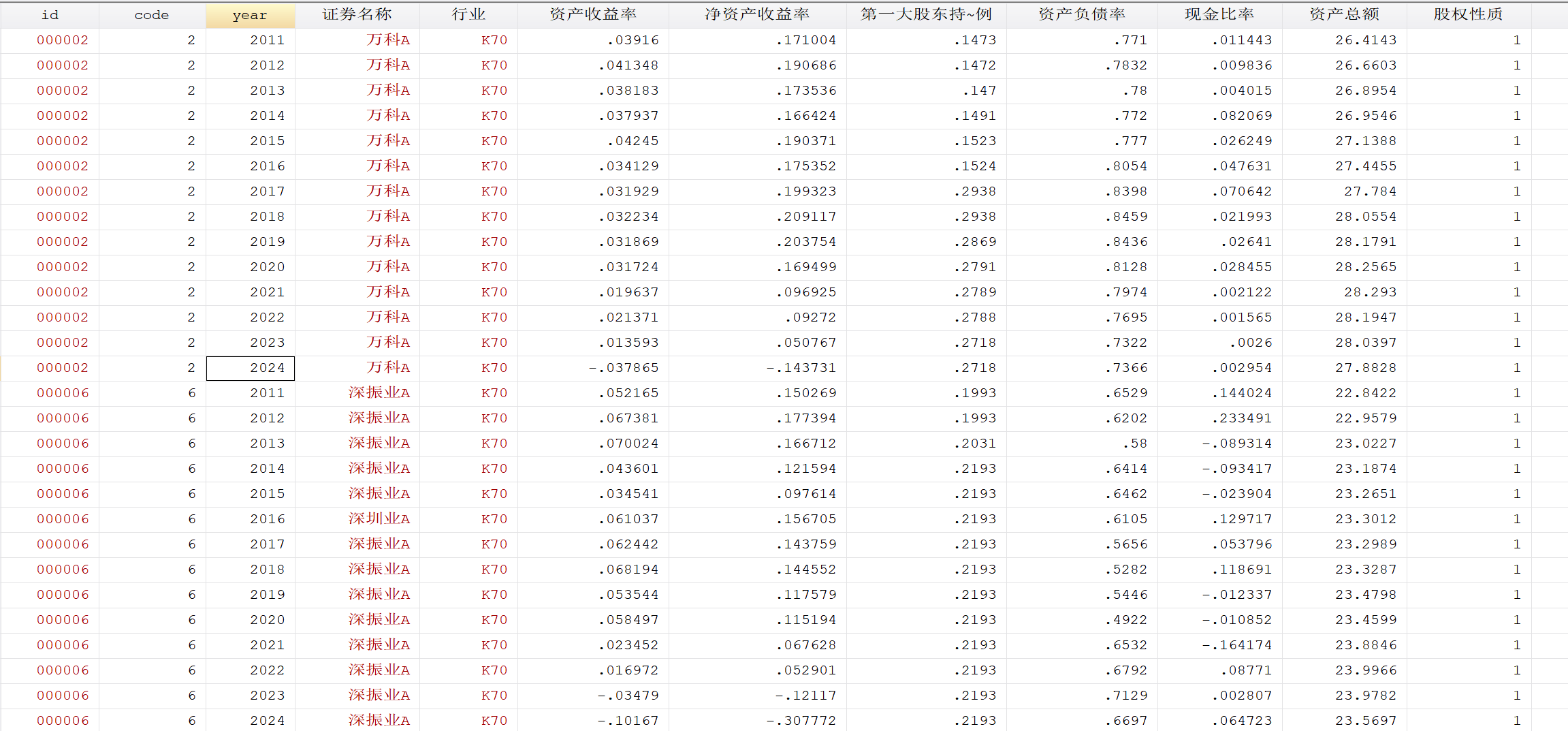Screen dimensions: 1568x731
Task: Click the 资产总额 column header
Action: pyautogui.click(x=1344, y=15)
